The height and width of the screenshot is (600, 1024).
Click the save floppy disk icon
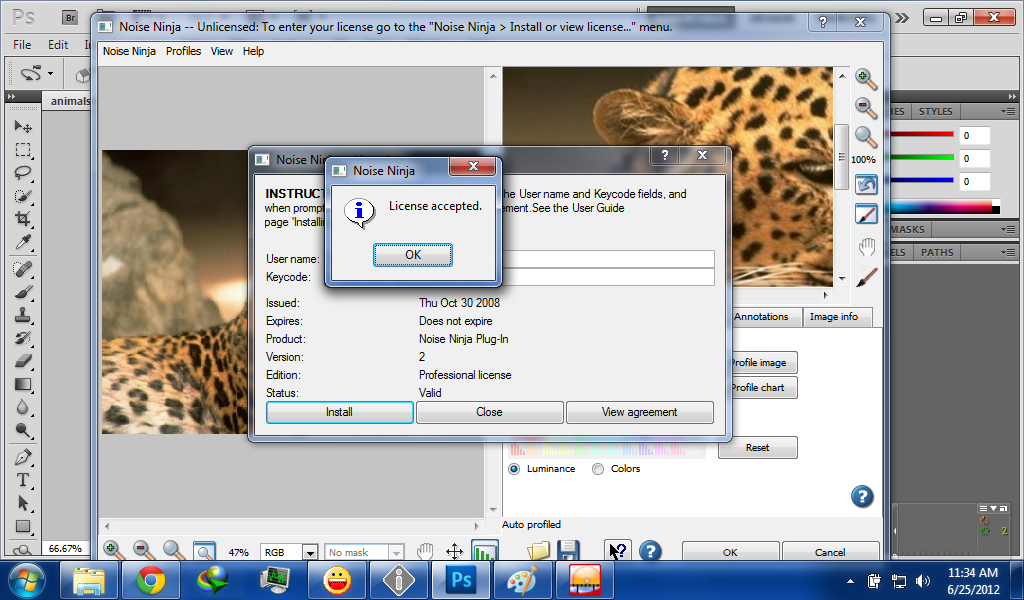pyautogui.click(x=568, y=550)
